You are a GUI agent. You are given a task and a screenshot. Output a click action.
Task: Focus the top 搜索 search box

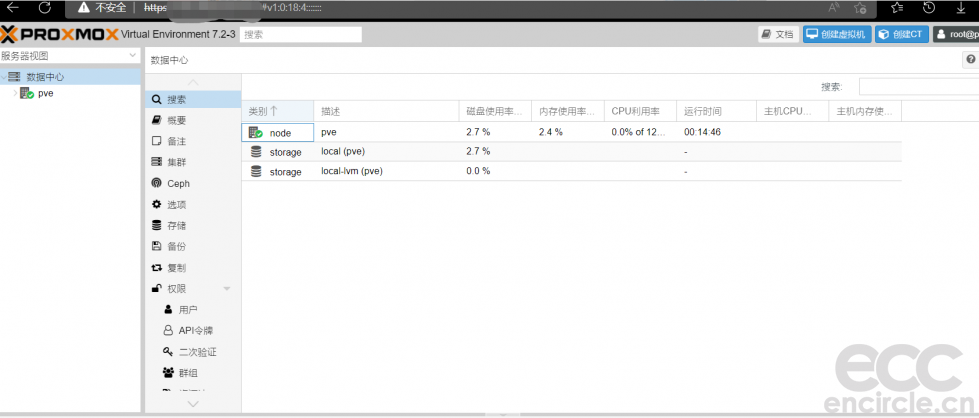pos(301,35)
